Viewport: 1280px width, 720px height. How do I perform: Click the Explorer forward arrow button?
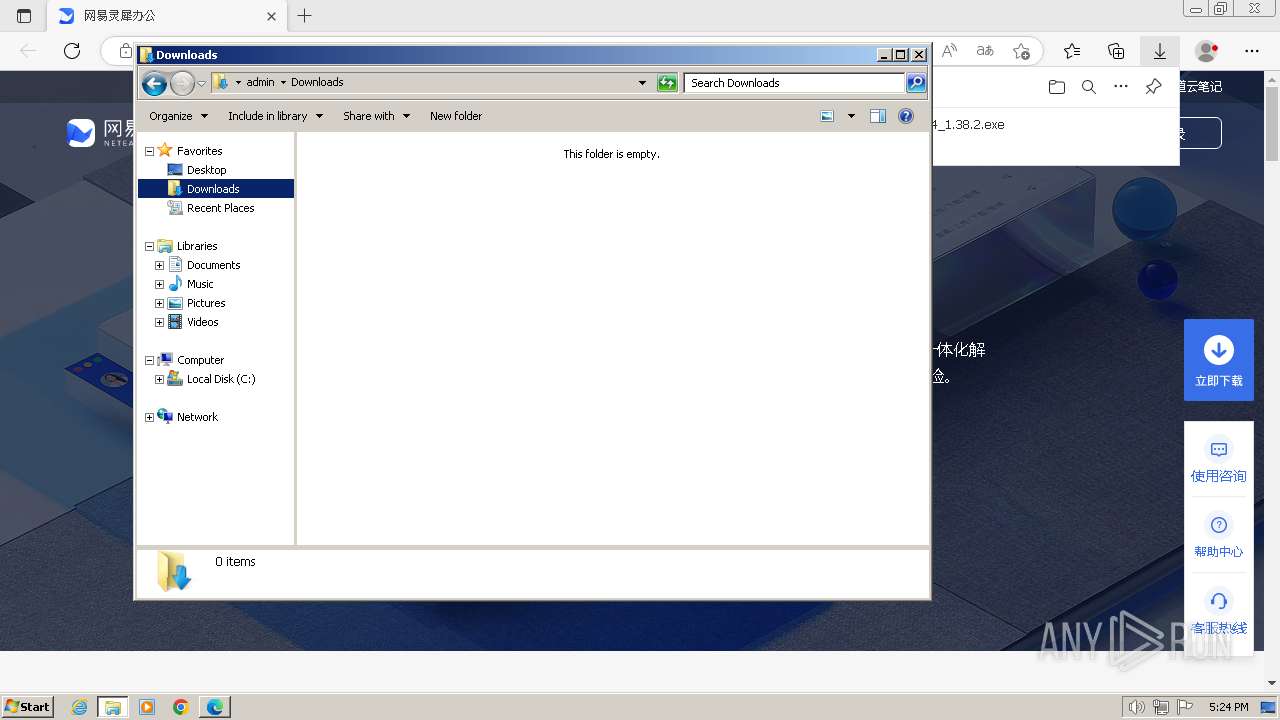pos(182,83)
